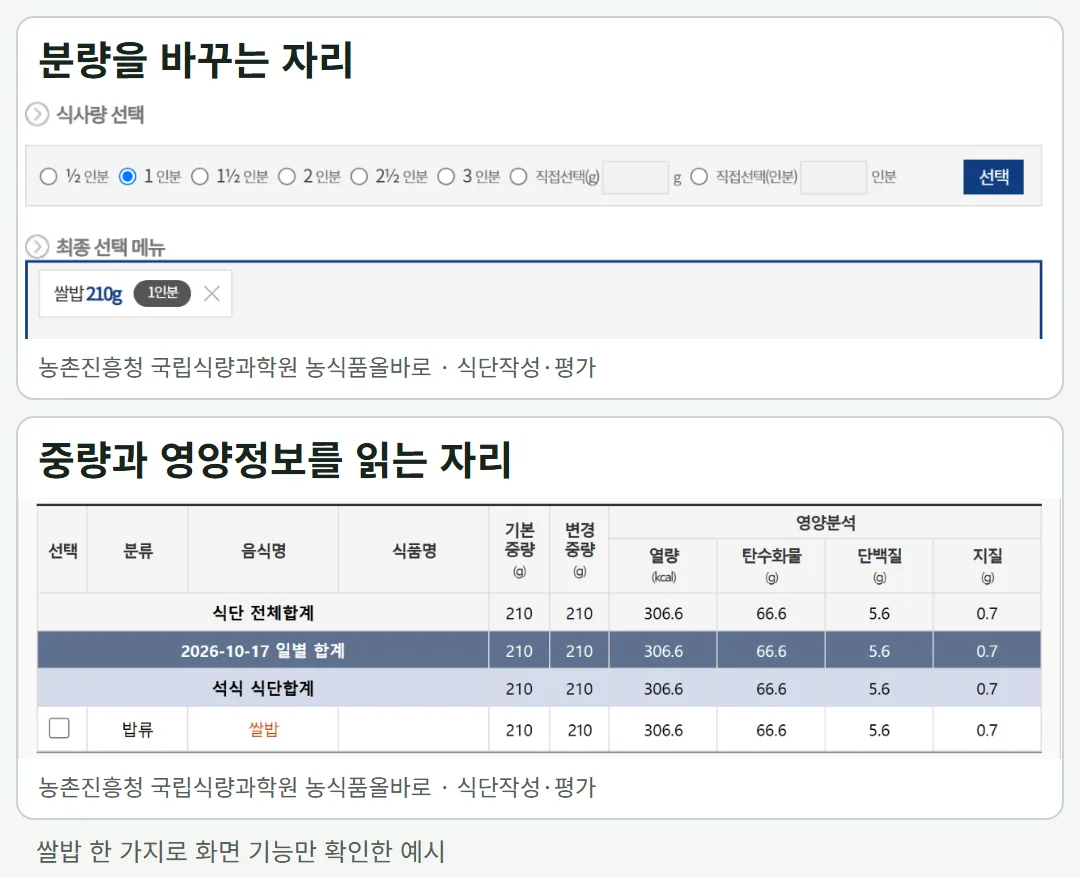Image resolution: width=1080 pixels, height=877 pixels.
Task: Click the 석식 식단합계 row label
Action: [x=263, y=688]
